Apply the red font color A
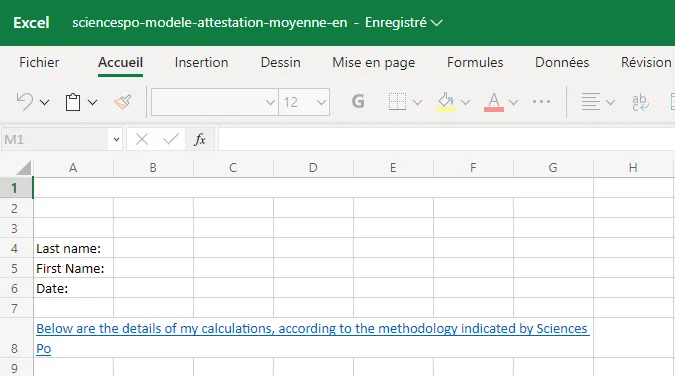 tap(494, 102)
